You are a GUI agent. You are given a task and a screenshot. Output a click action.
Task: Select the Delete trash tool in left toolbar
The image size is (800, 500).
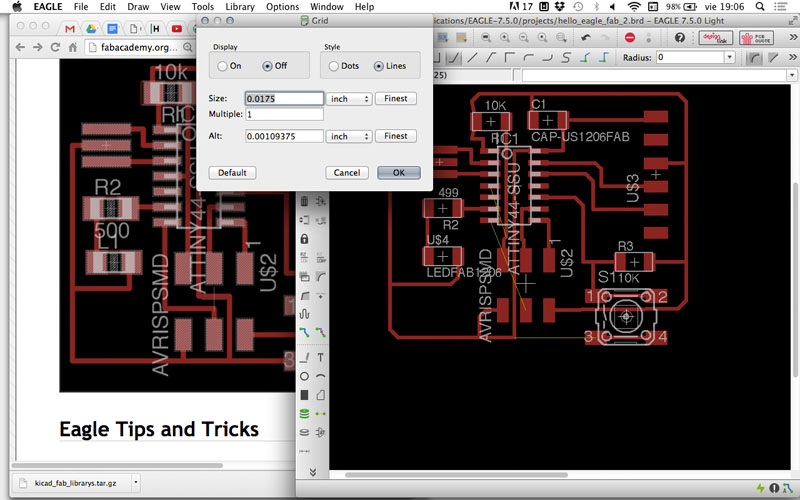(x=305, y=201)
